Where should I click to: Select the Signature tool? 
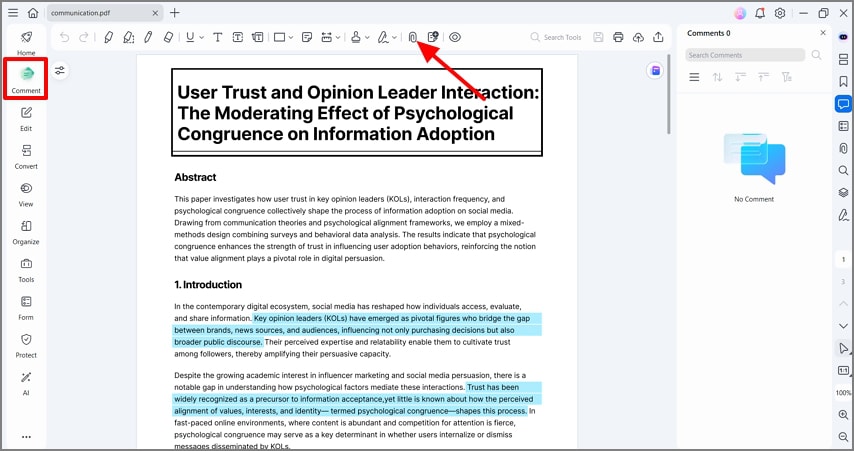pos(383,37)
